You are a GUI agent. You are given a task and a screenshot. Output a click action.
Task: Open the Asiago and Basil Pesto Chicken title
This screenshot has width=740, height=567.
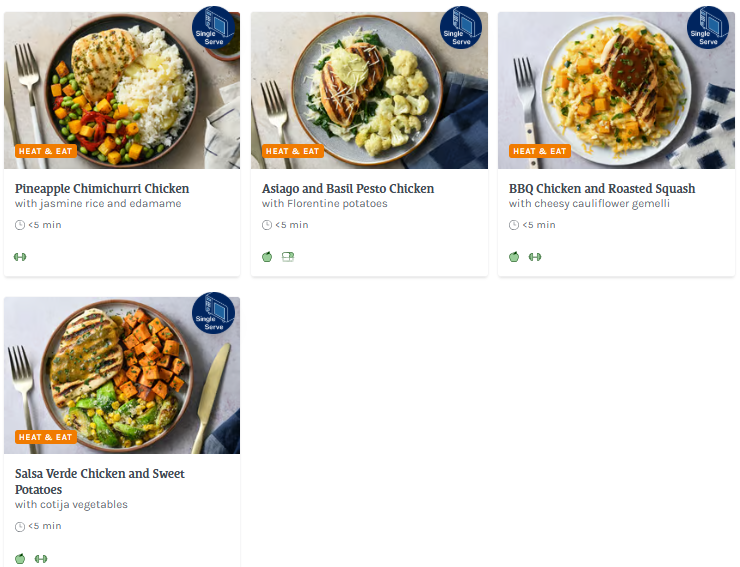tap(348, 189)
